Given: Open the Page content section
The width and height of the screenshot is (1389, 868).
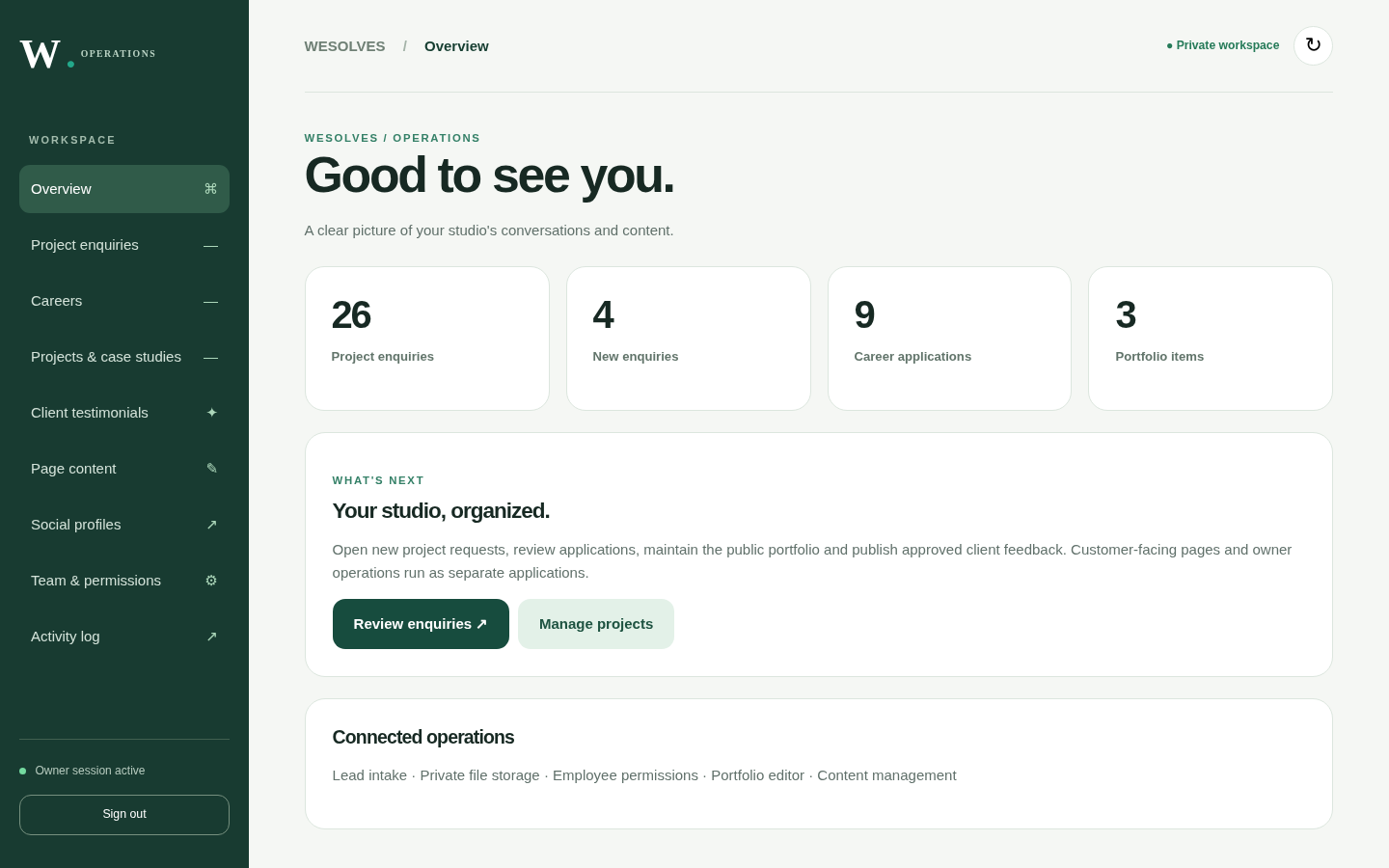Looking at the screenshot, I should point(124,469).
